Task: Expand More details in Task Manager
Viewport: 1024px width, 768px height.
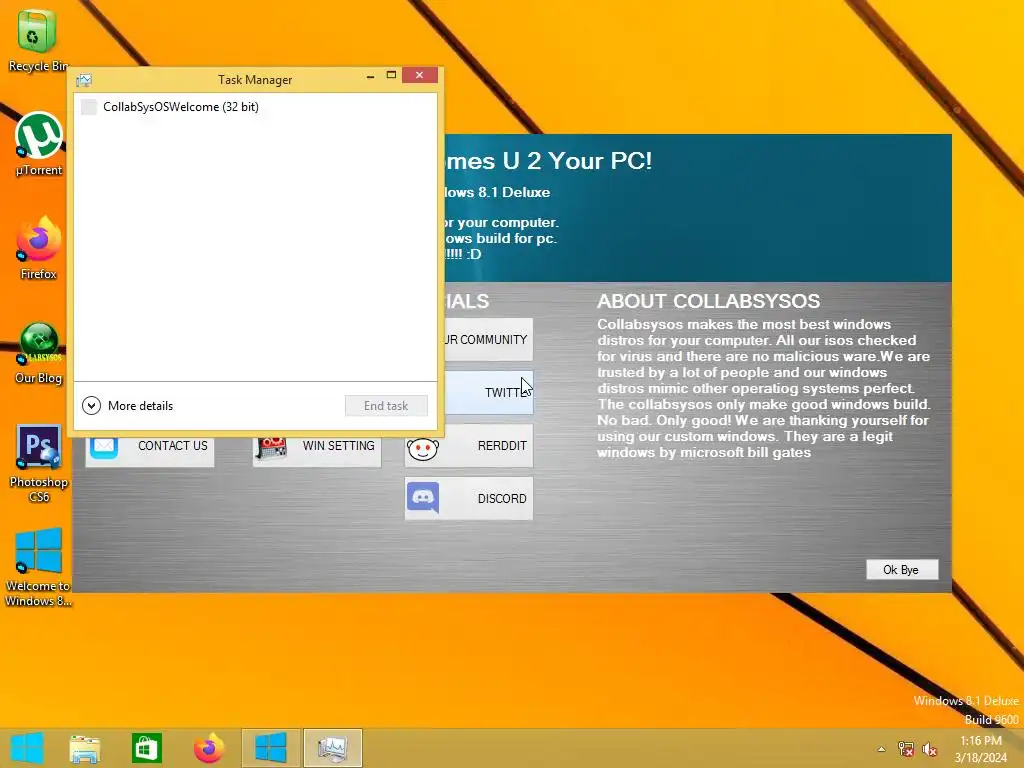Action: pyautogui.click(x=128, y=406)
